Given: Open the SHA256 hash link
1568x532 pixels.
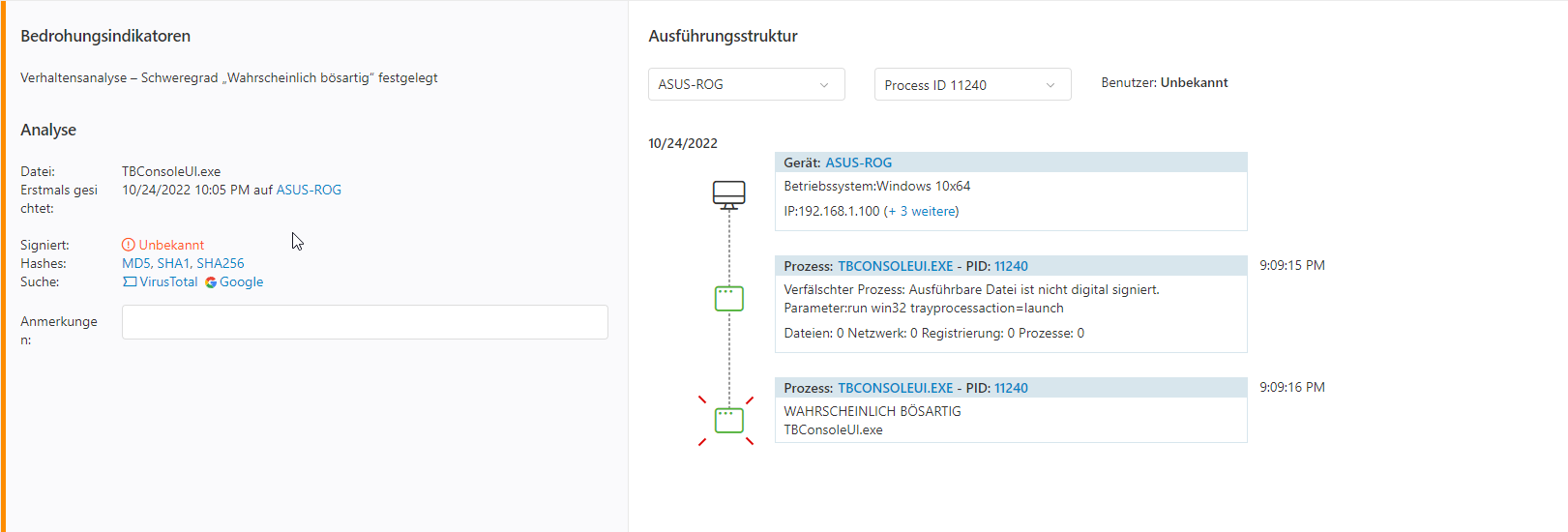Looking at the screenshot, I should [221, 263].
